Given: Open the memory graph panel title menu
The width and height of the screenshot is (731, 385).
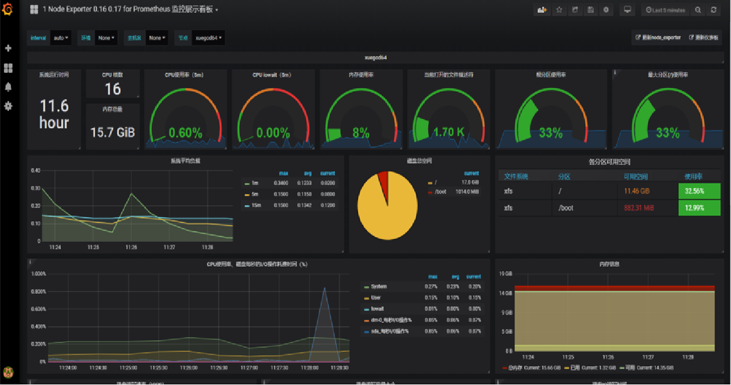Looking at the screenshot, I should pos(609,264).
